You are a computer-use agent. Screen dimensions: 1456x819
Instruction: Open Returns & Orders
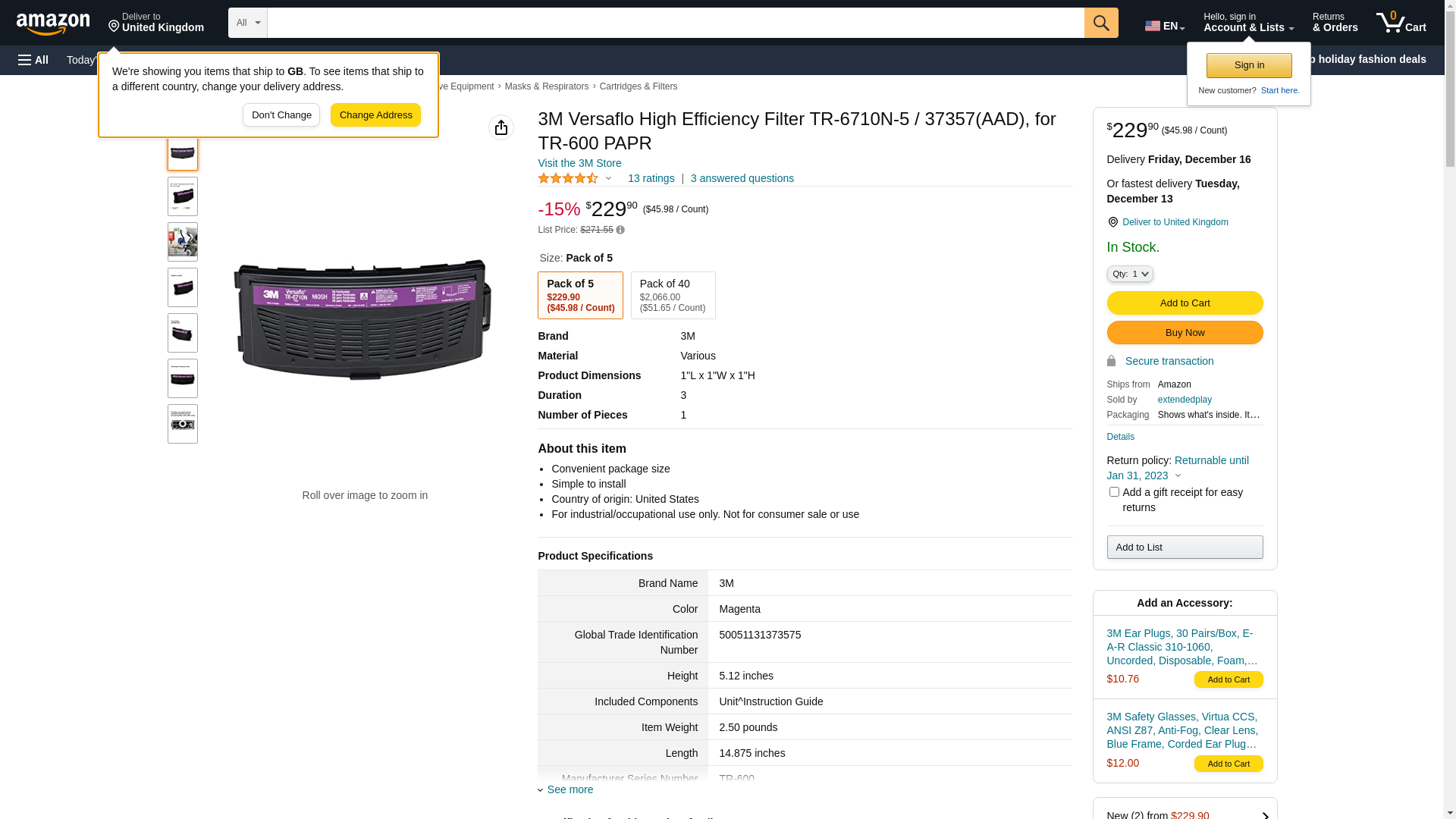point(1335,23)
